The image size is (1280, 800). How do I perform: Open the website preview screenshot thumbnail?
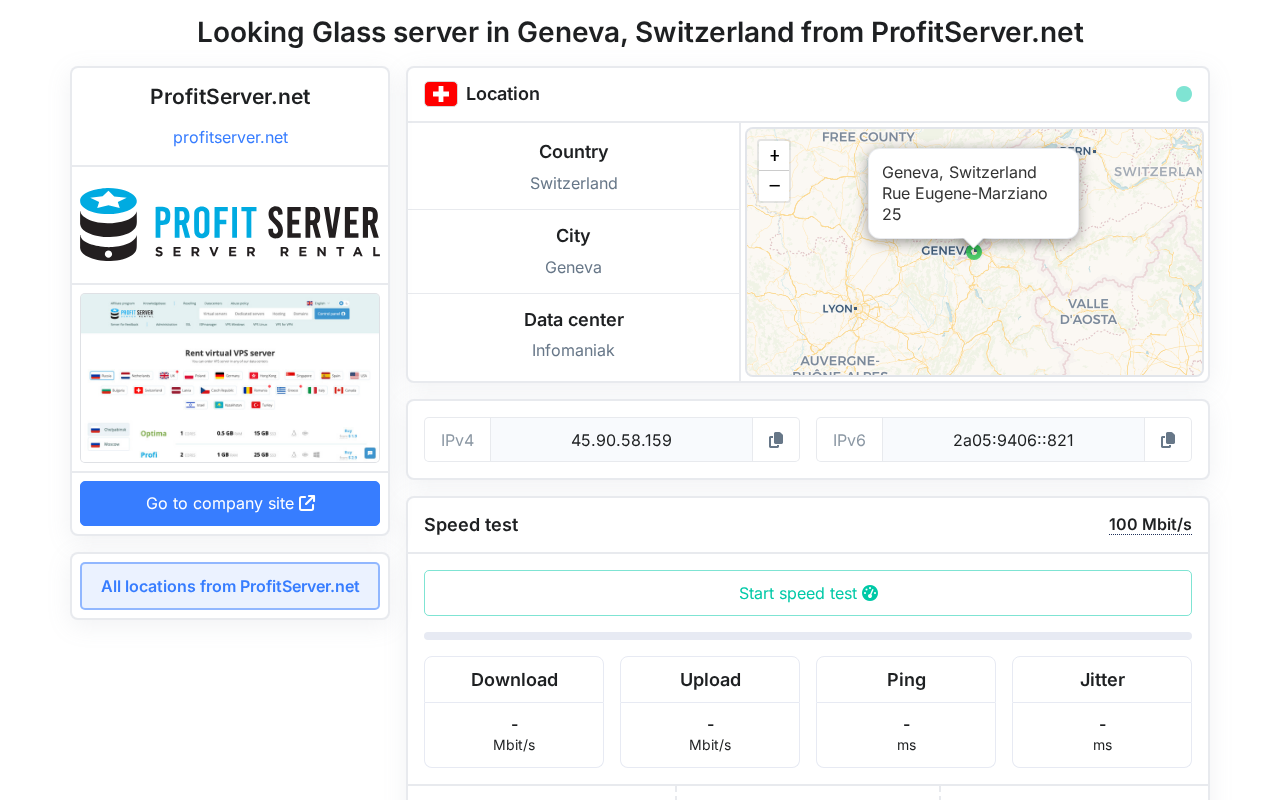230,378
